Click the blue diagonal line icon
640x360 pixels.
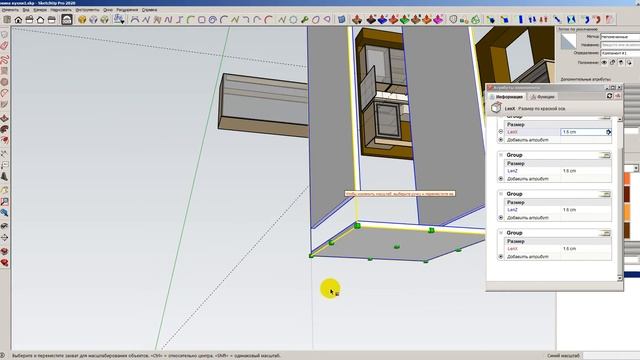click(x=557, y=20)
